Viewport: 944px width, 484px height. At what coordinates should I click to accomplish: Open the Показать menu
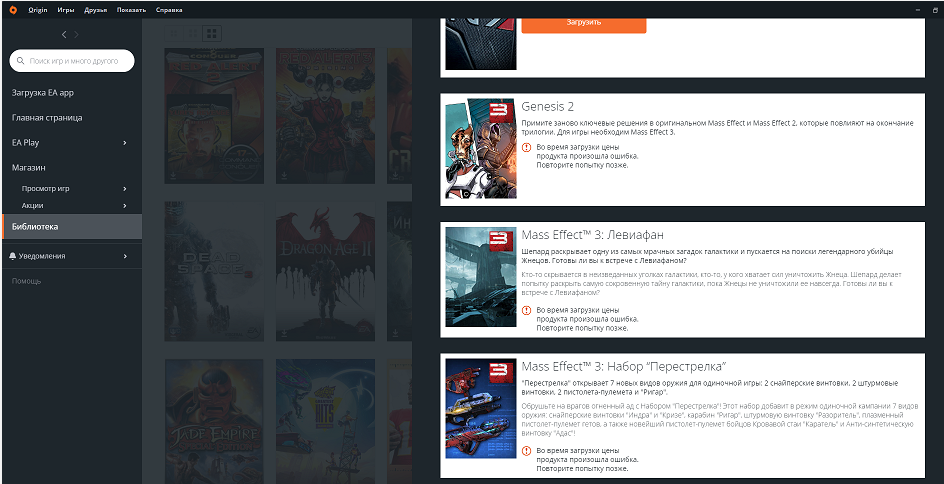pos(131,10)
